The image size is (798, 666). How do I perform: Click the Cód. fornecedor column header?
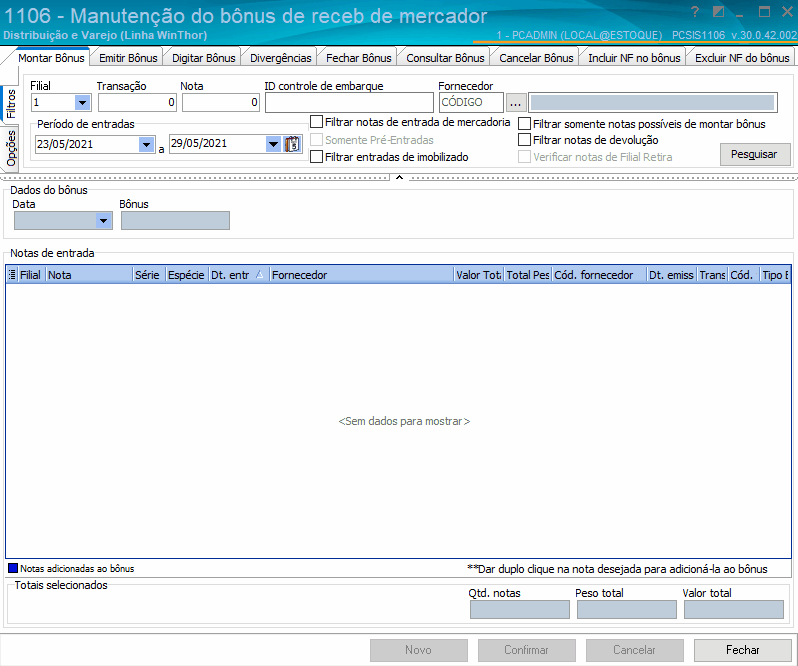pyautogui.click(x=598, y=275)
